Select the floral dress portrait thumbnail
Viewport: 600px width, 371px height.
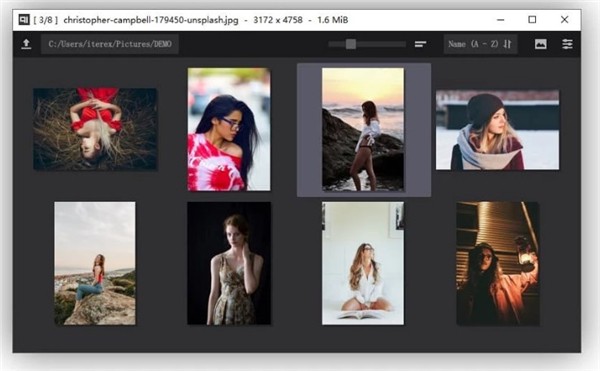[x=229, y=263]
